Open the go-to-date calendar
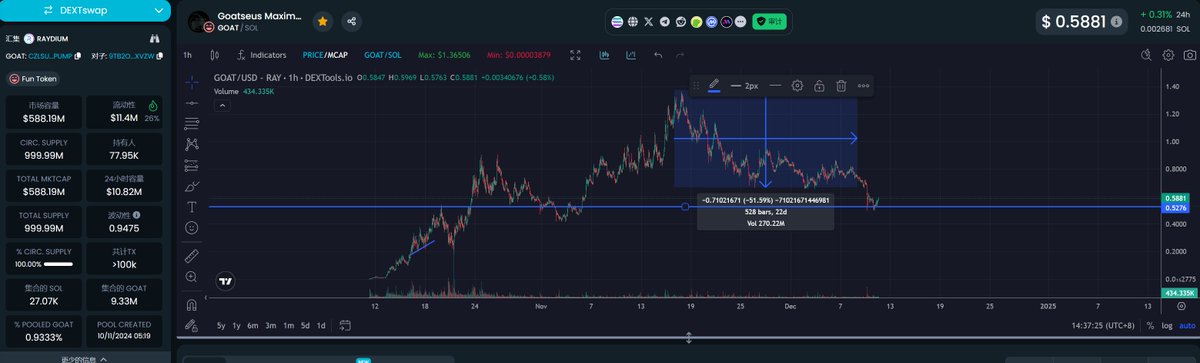 click(346, 326)
